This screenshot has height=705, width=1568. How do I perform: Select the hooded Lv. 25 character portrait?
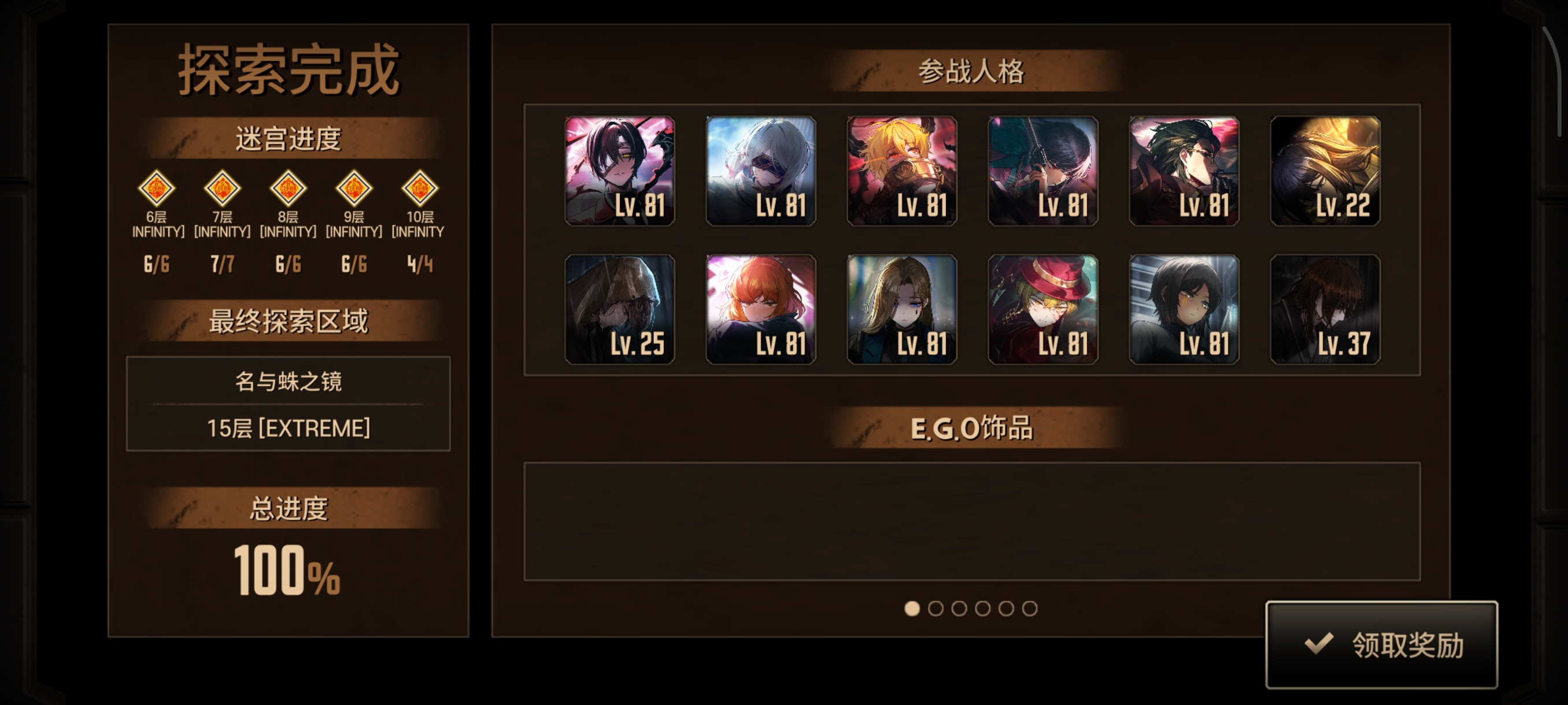tap(620, 310)
